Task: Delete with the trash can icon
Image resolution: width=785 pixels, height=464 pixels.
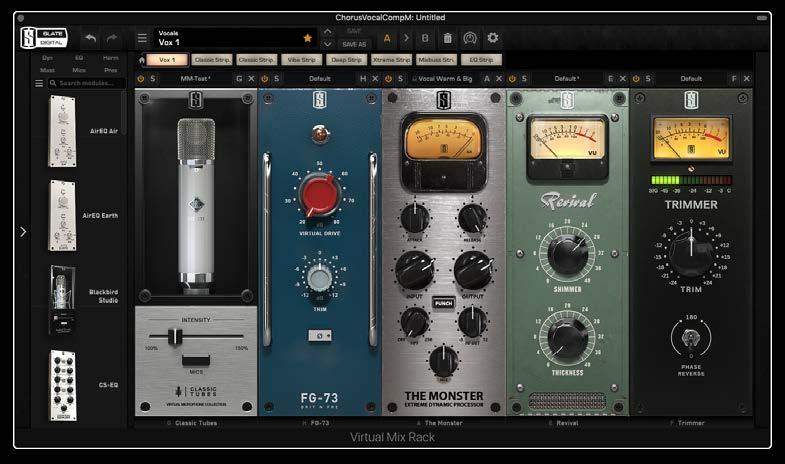Action: click(448, 38)
